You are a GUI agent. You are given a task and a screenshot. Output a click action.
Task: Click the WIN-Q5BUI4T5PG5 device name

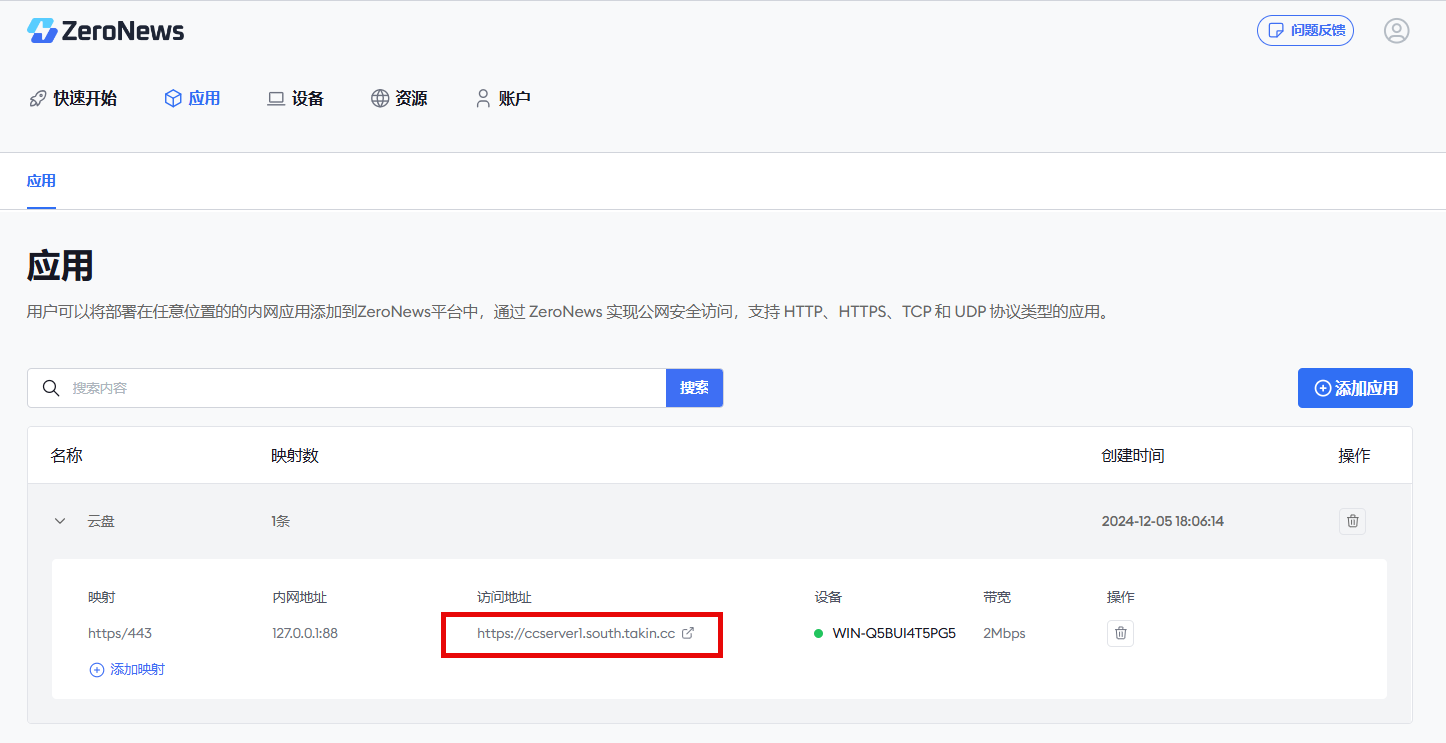coord(894,633)
